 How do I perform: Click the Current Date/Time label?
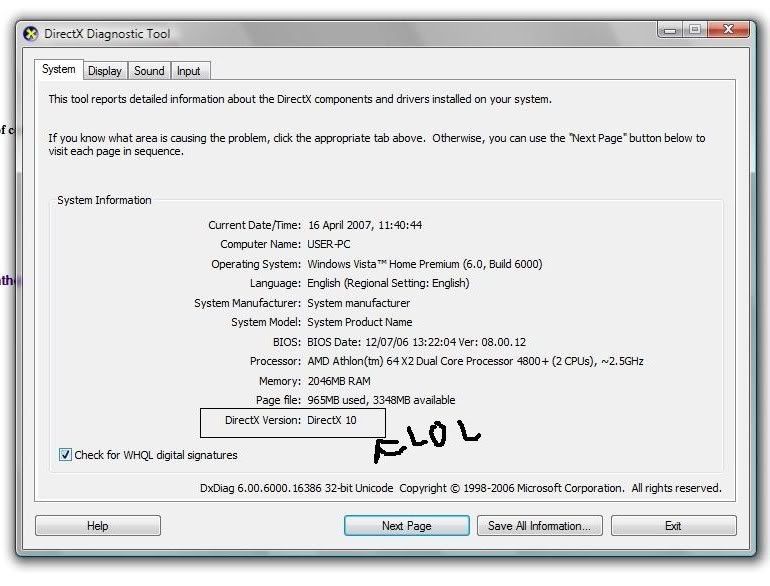[x=254, y=225]
